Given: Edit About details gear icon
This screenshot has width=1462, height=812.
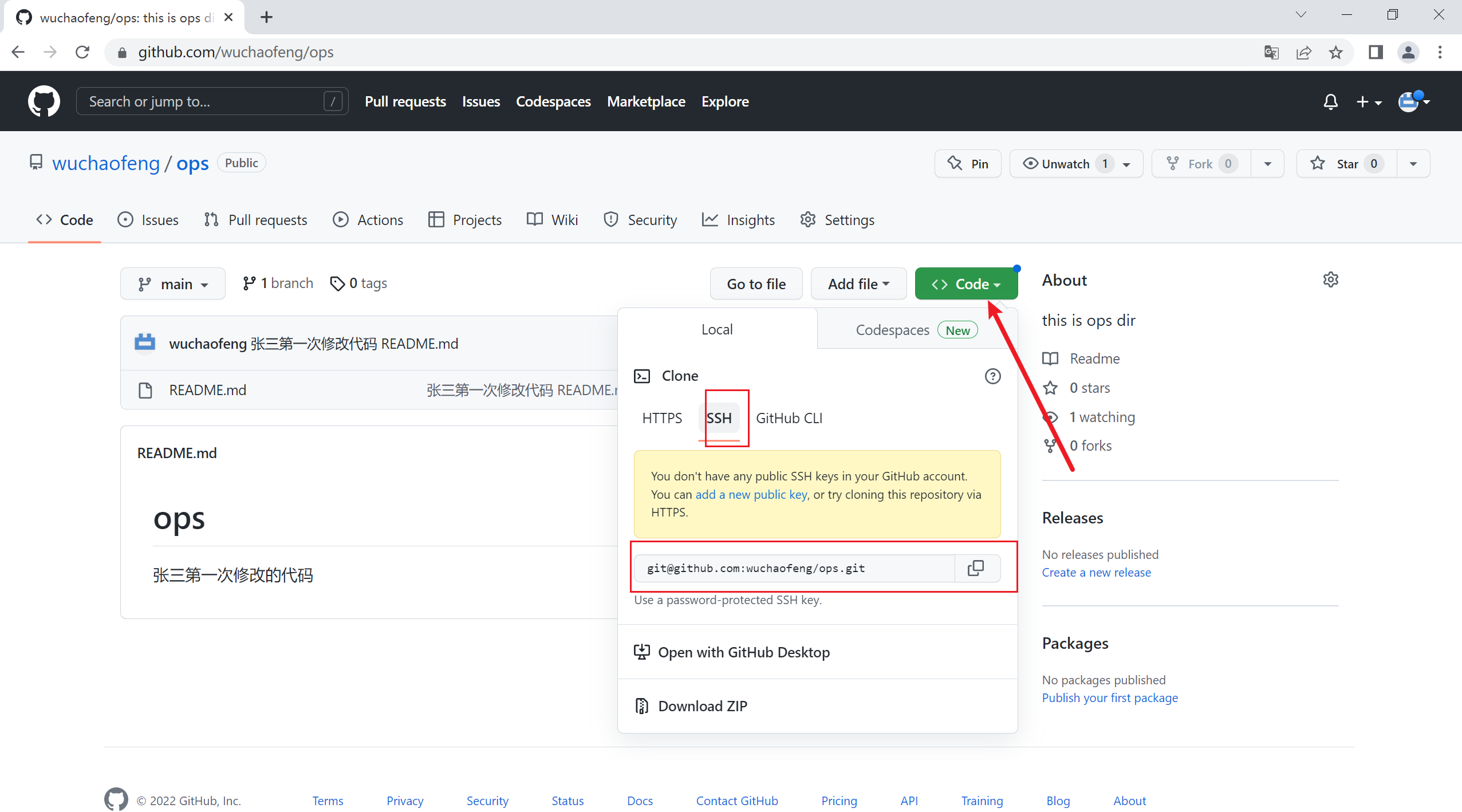Looking at the screenshot, I should pos(1330,279).
